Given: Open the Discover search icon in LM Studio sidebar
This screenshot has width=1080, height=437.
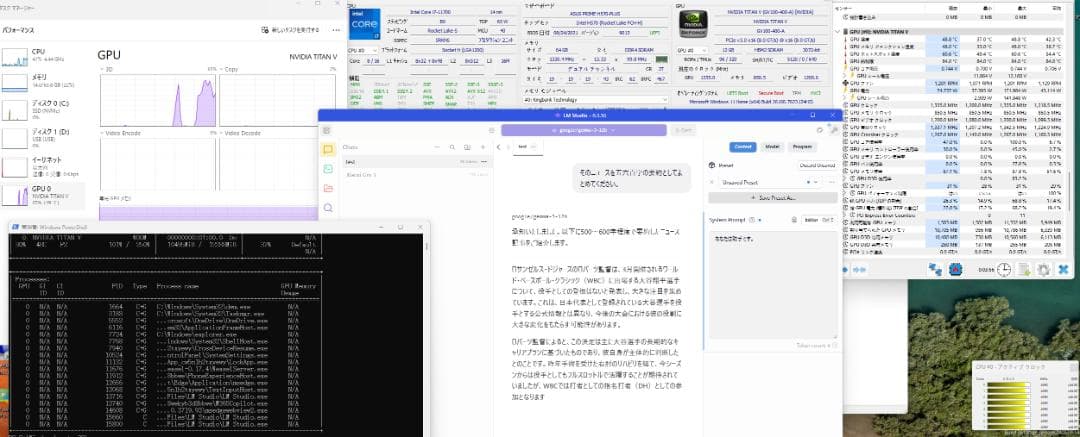Looking at the screenshot, I should pyautogui.click(x=329, y=207).
